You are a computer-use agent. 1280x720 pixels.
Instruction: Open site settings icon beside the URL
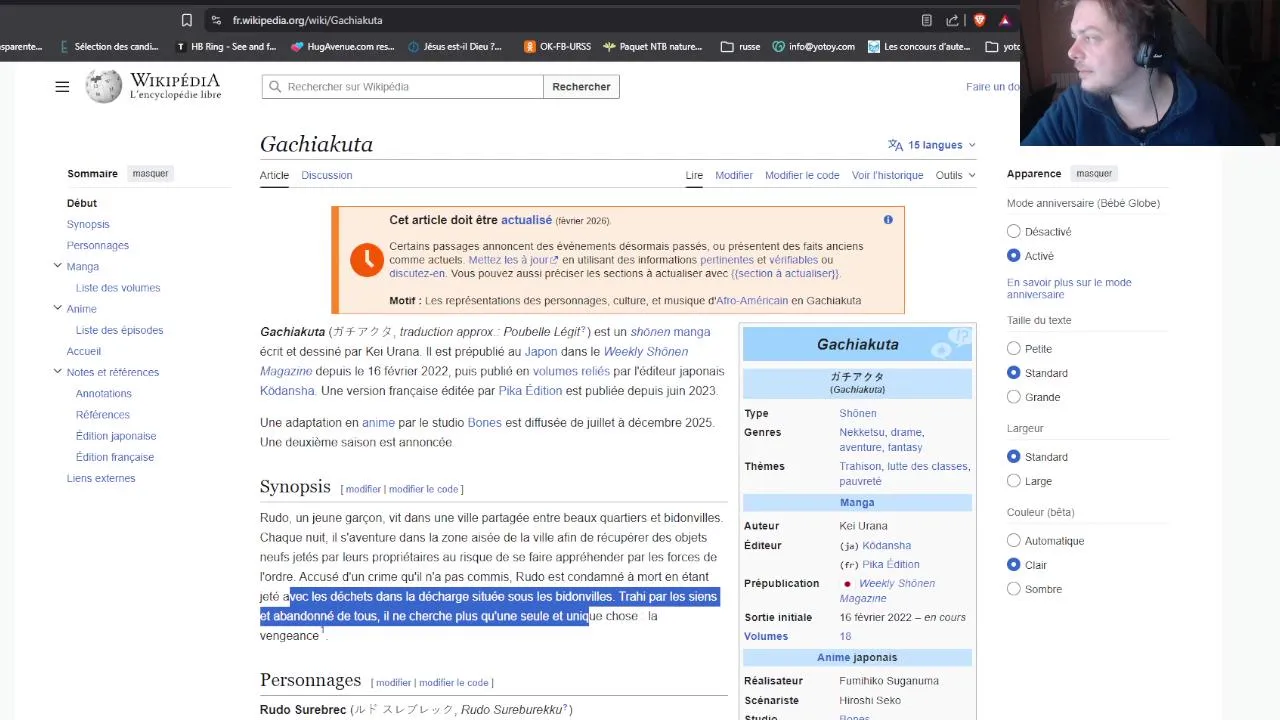point(216,20)
